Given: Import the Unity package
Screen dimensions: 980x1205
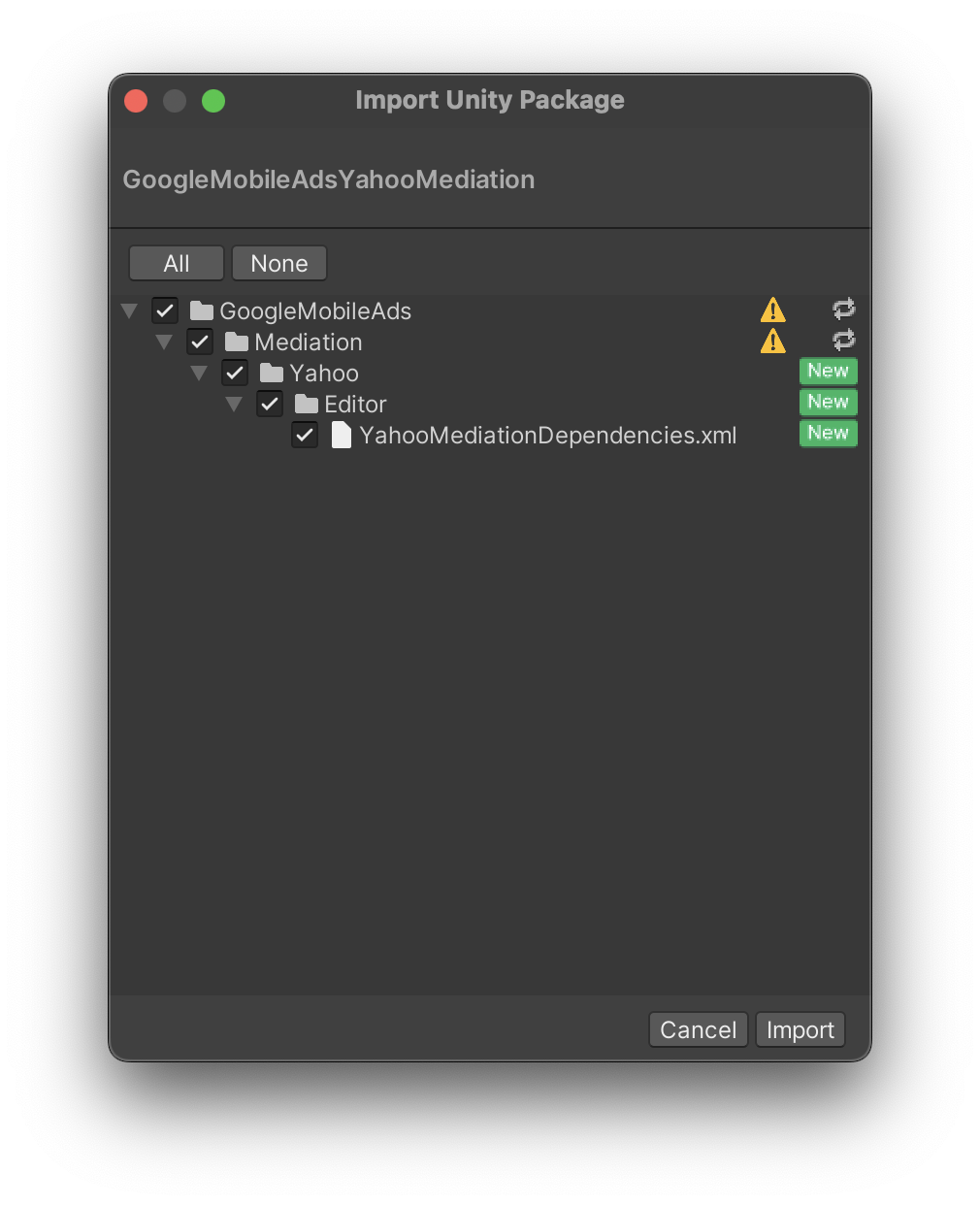Looking at the screenshot, I should (800, 1029).
